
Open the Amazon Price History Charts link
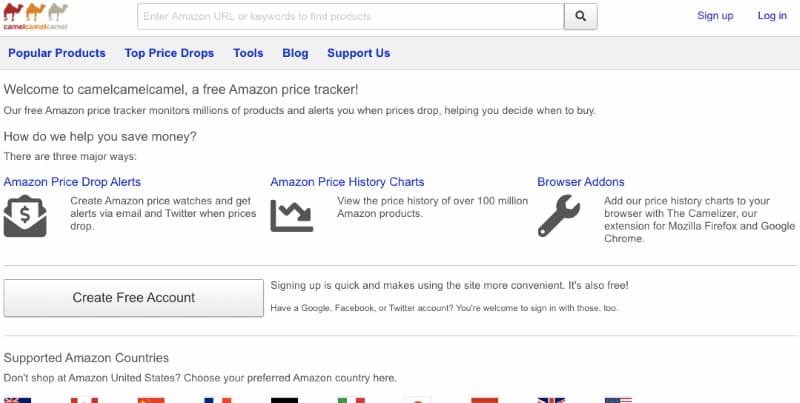coord(347,182)
